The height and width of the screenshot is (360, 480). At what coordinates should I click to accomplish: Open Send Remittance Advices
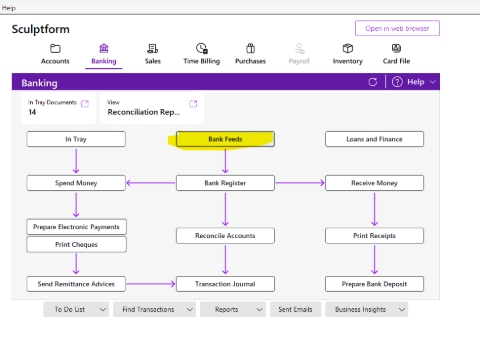pyautogui.click(x=76, y=284)
